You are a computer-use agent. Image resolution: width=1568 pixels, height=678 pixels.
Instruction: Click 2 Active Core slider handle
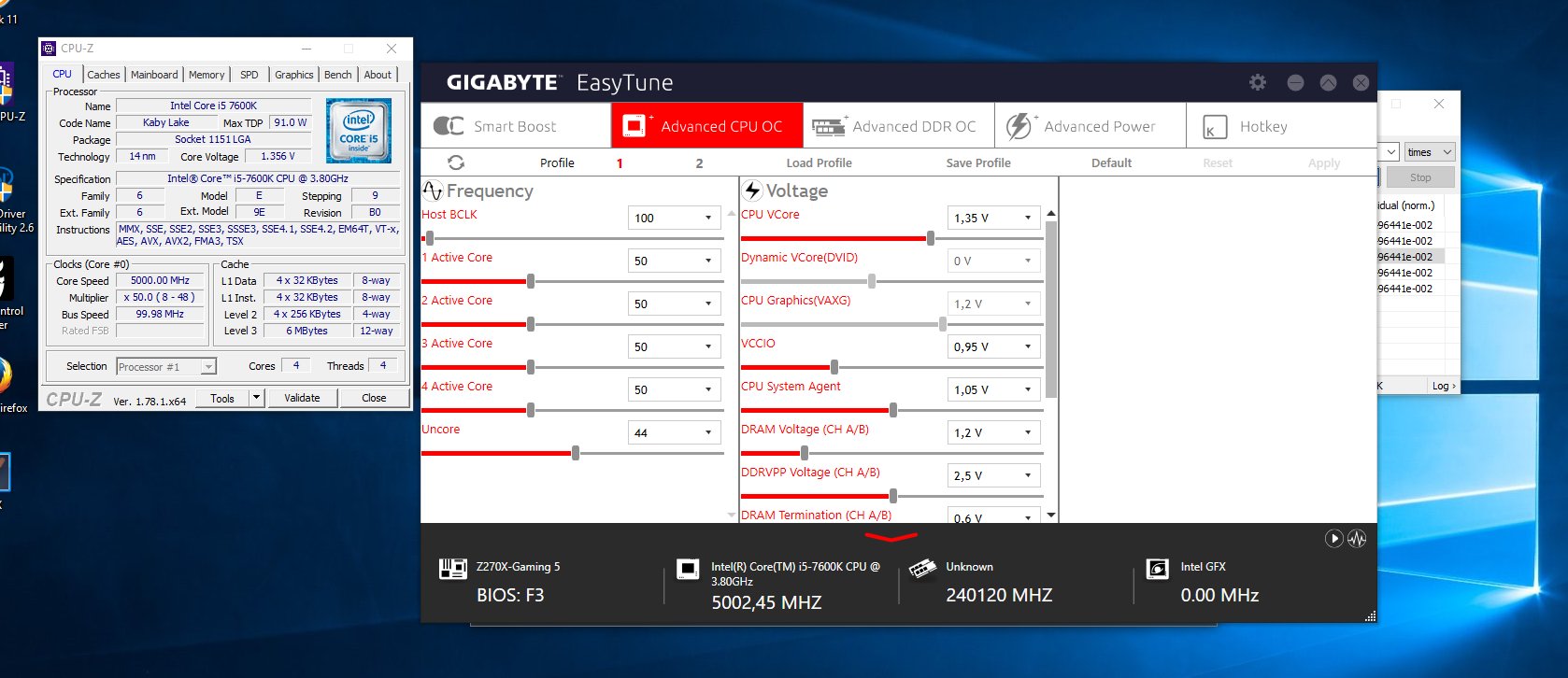531,324
